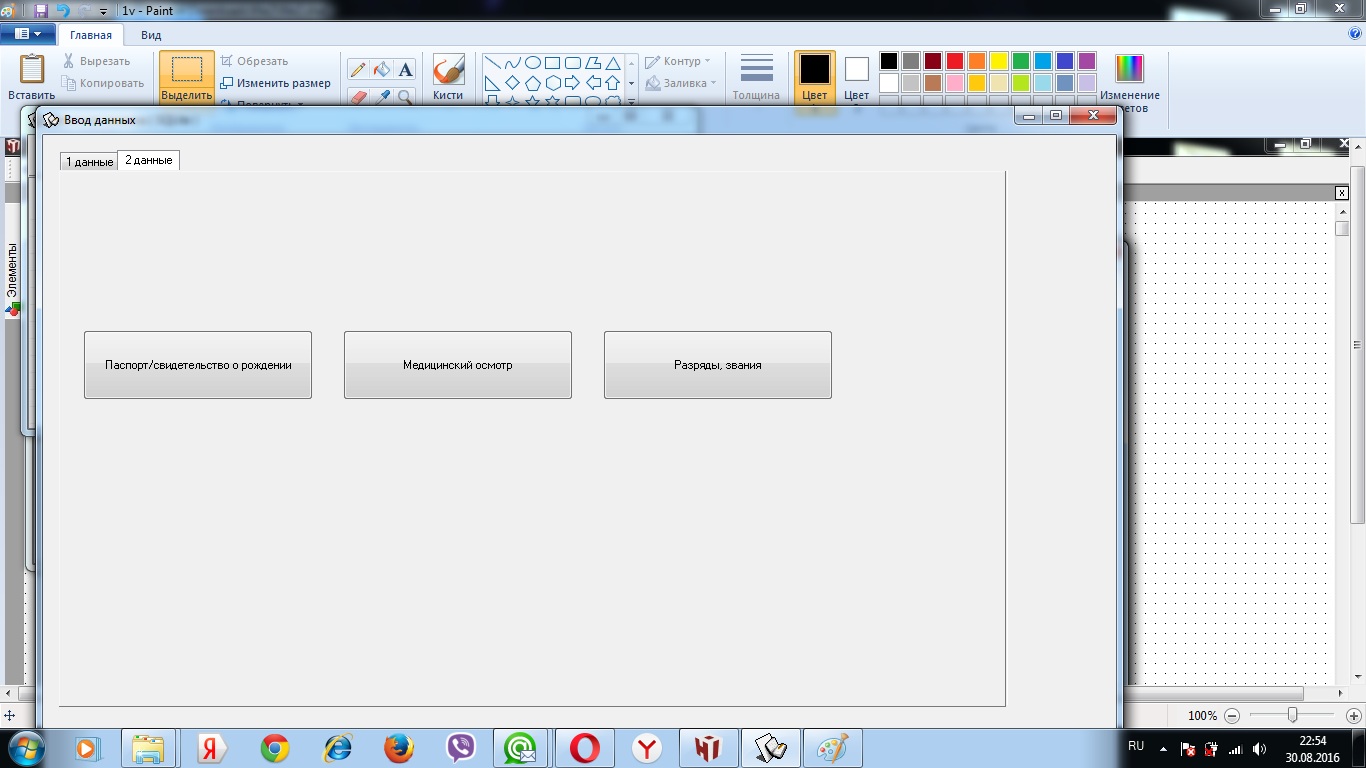Click the 'Медицинский осмотр' button
The image size is (1366, 768).
tap(458, 365)
